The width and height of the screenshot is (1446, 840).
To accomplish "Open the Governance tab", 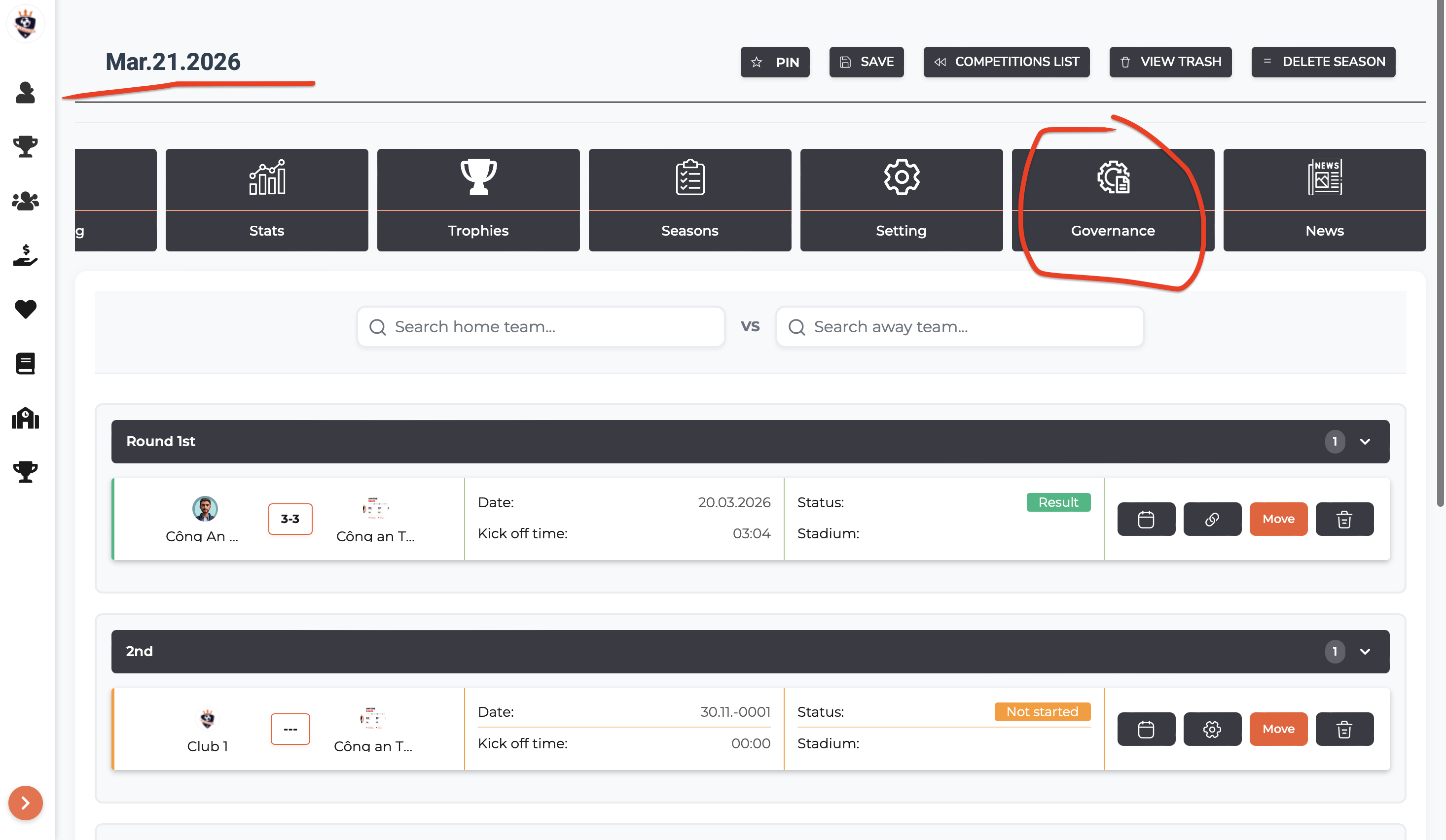I will pyautogui.click(x=1112, y=200).
